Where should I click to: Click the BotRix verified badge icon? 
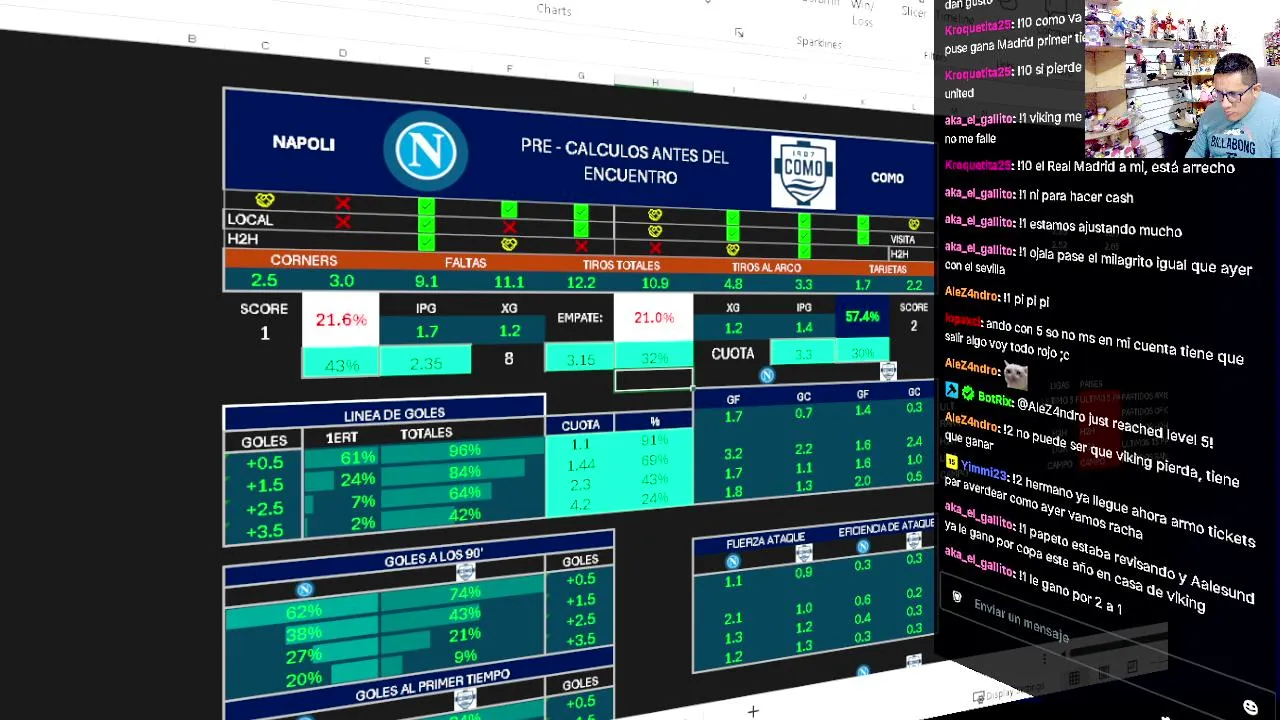968,394
